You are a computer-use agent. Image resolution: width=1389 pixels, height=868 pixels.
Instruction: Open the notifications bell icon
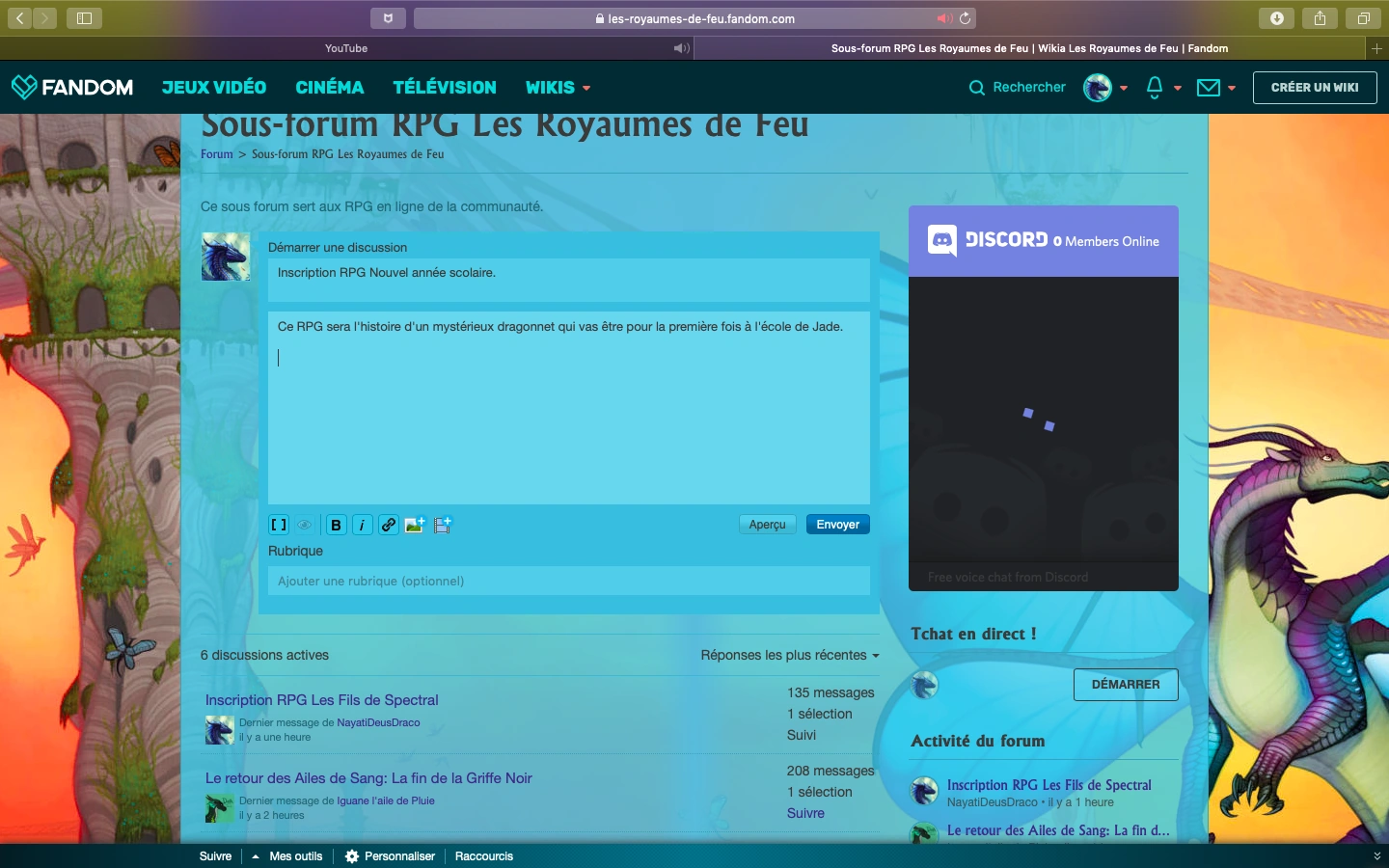pyautogui.click(x=1155, y=88)
